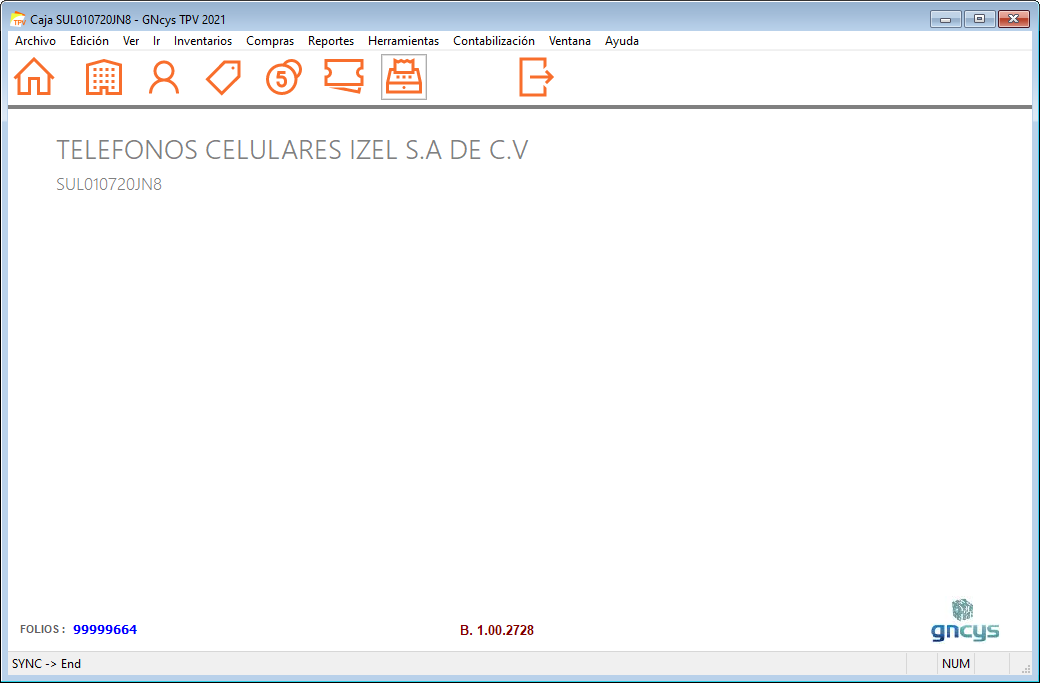The width and height of the screenshot is (1040, 683).
Task: Click the folio number 99999664
Action: (x=105, y=629)
